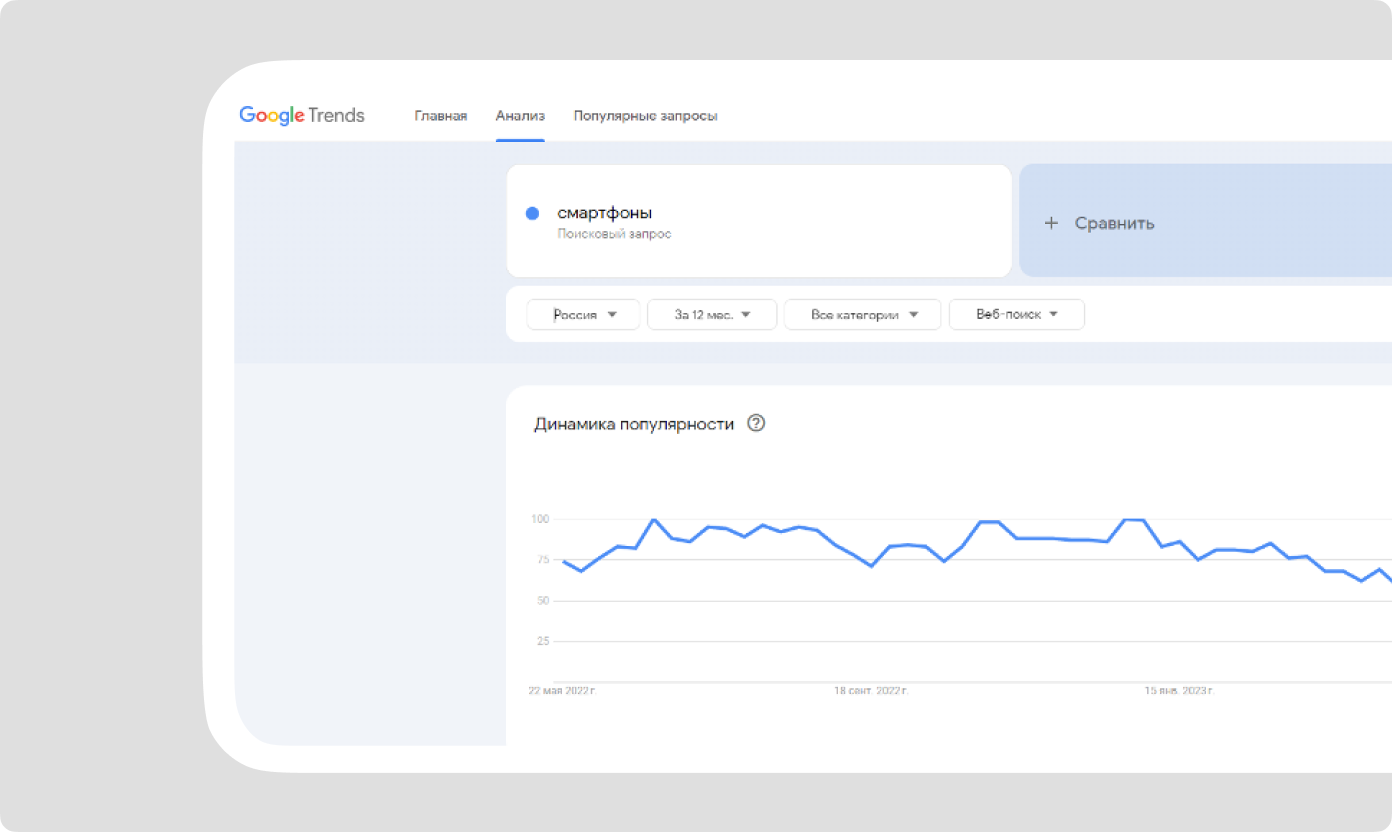Edit the смартфоны search term field
The height and width of the screenshot is (832, 1392).
tap(604, 213)
